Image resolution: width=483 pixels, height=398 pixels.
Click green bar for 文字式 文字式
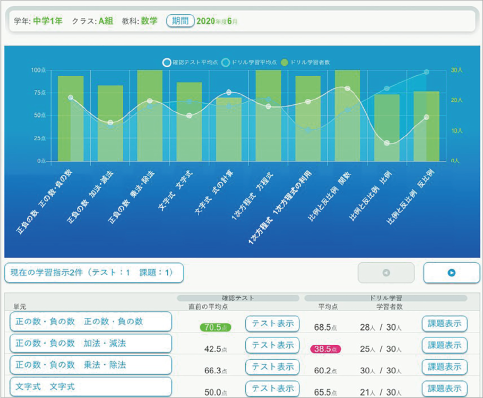(189, 122)
